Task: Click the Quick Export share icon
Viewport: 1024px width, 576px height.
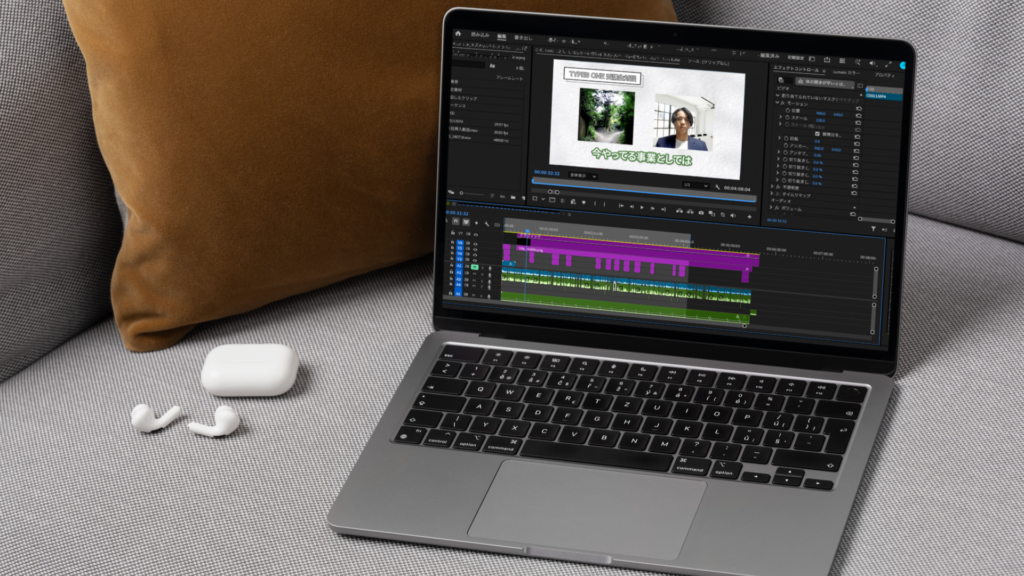Action: click(827, 59)
